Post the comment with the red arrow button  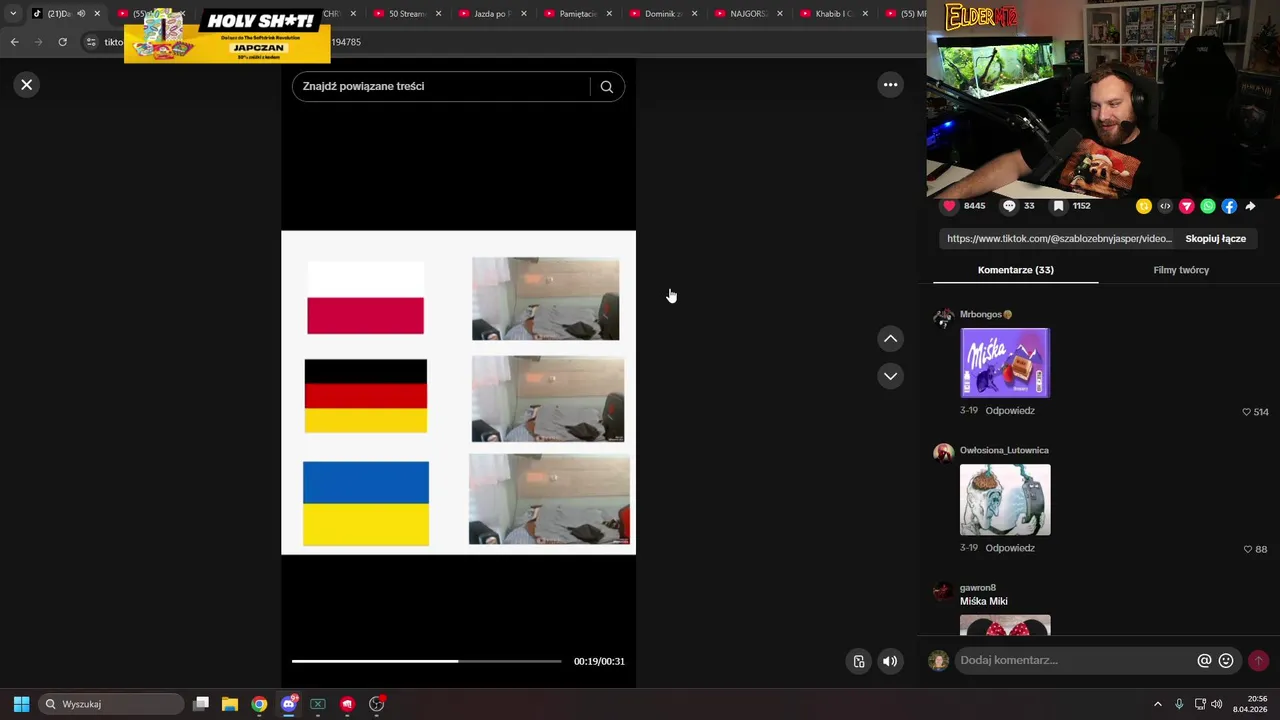pos(1258,661)
